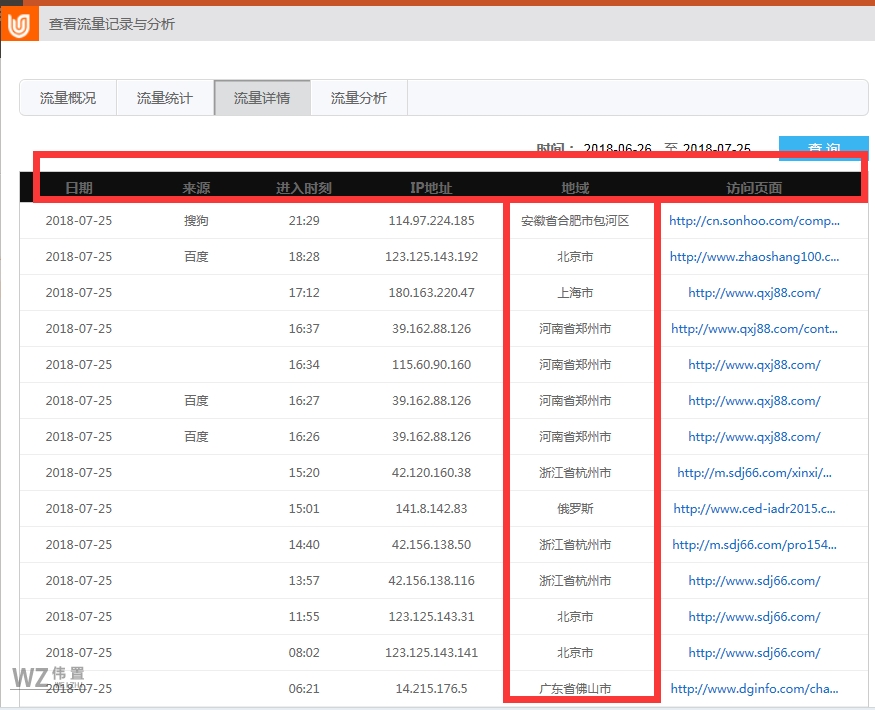Follow the www.qxj88.com/cont... link
The width and height of the screenshot is (875, 710).
click(x=754, y=329)
